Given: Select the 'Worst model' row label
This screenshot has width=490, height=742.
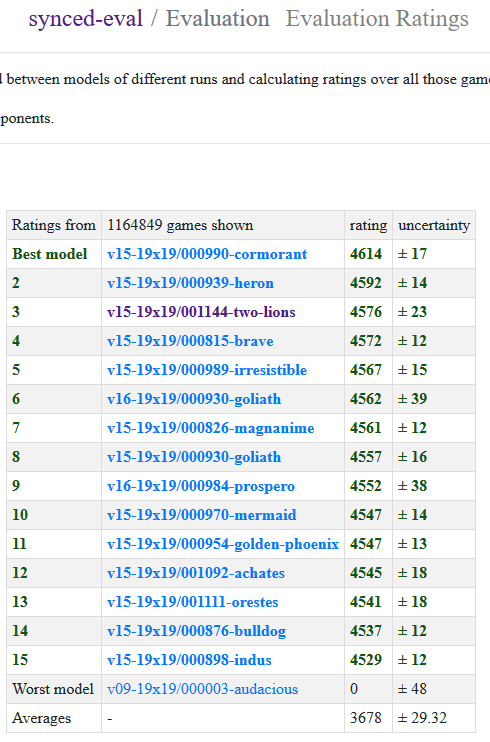Looking at the screenshot, I should [x=53, y=689].
